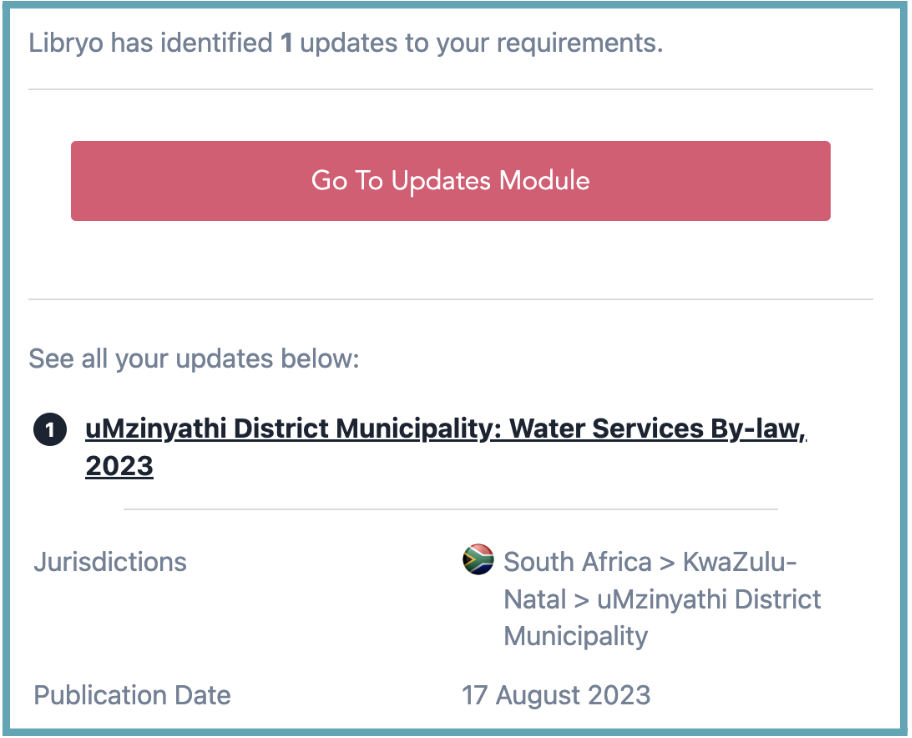Open the uMzinyathi Water Services By-law link

point(445,430)
